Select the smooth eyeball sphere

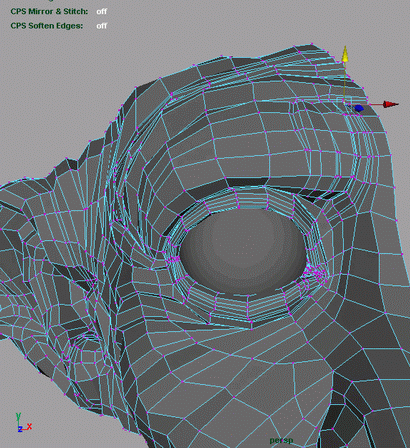point(243,252)
